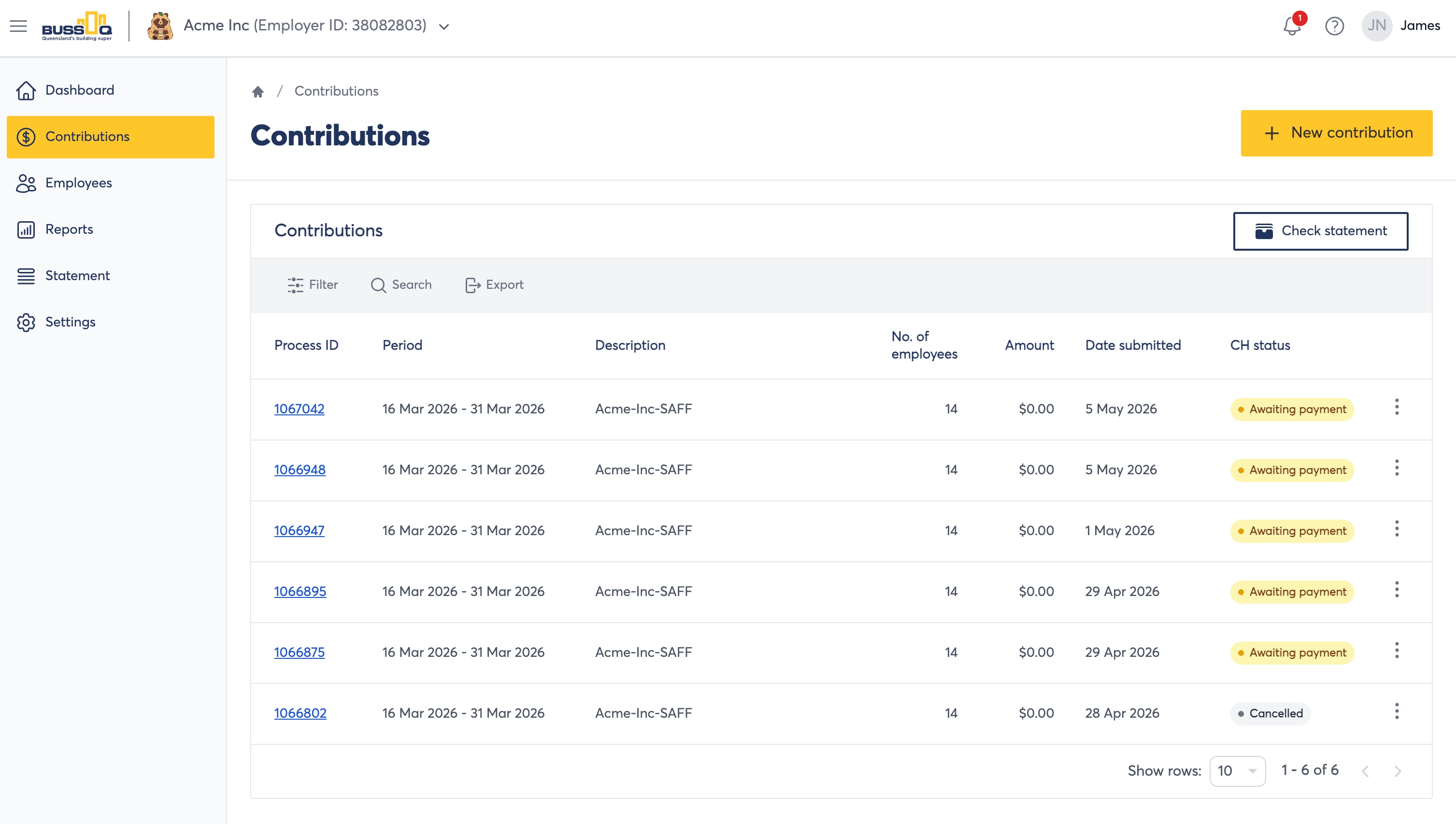Open the help question mark icon
Image resolution: width=1456 pixels, height=824 pixels.
point(1334,26)
